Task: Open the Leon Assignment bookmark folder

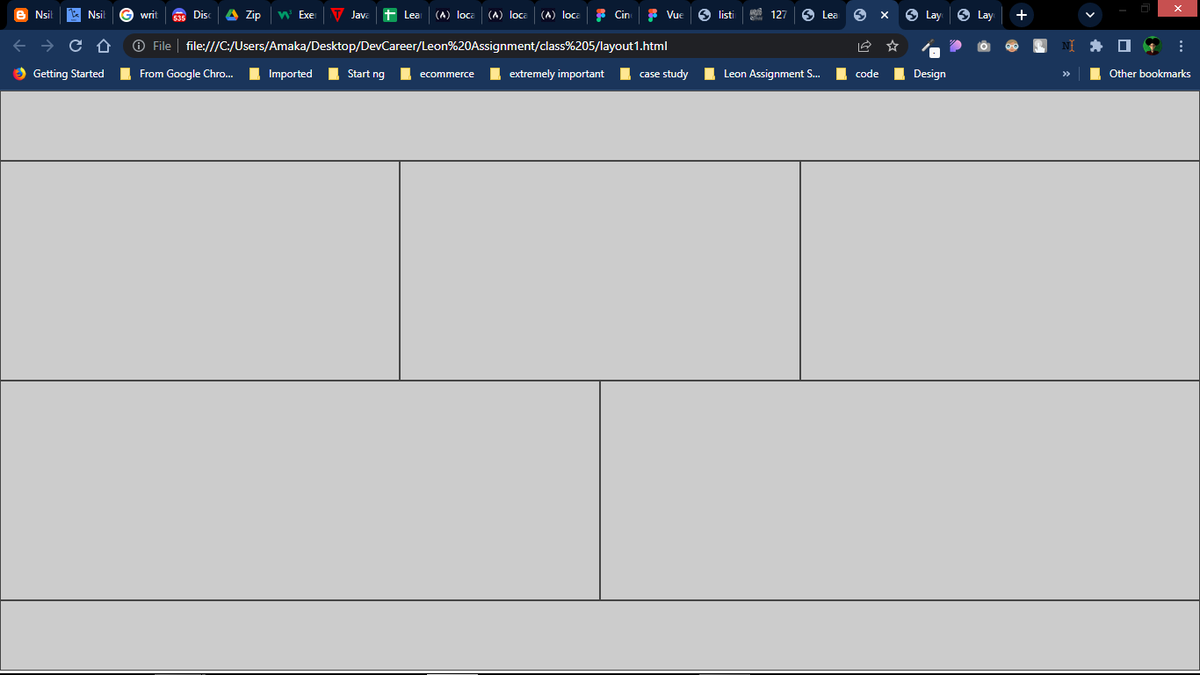Action: click(763, 74)
